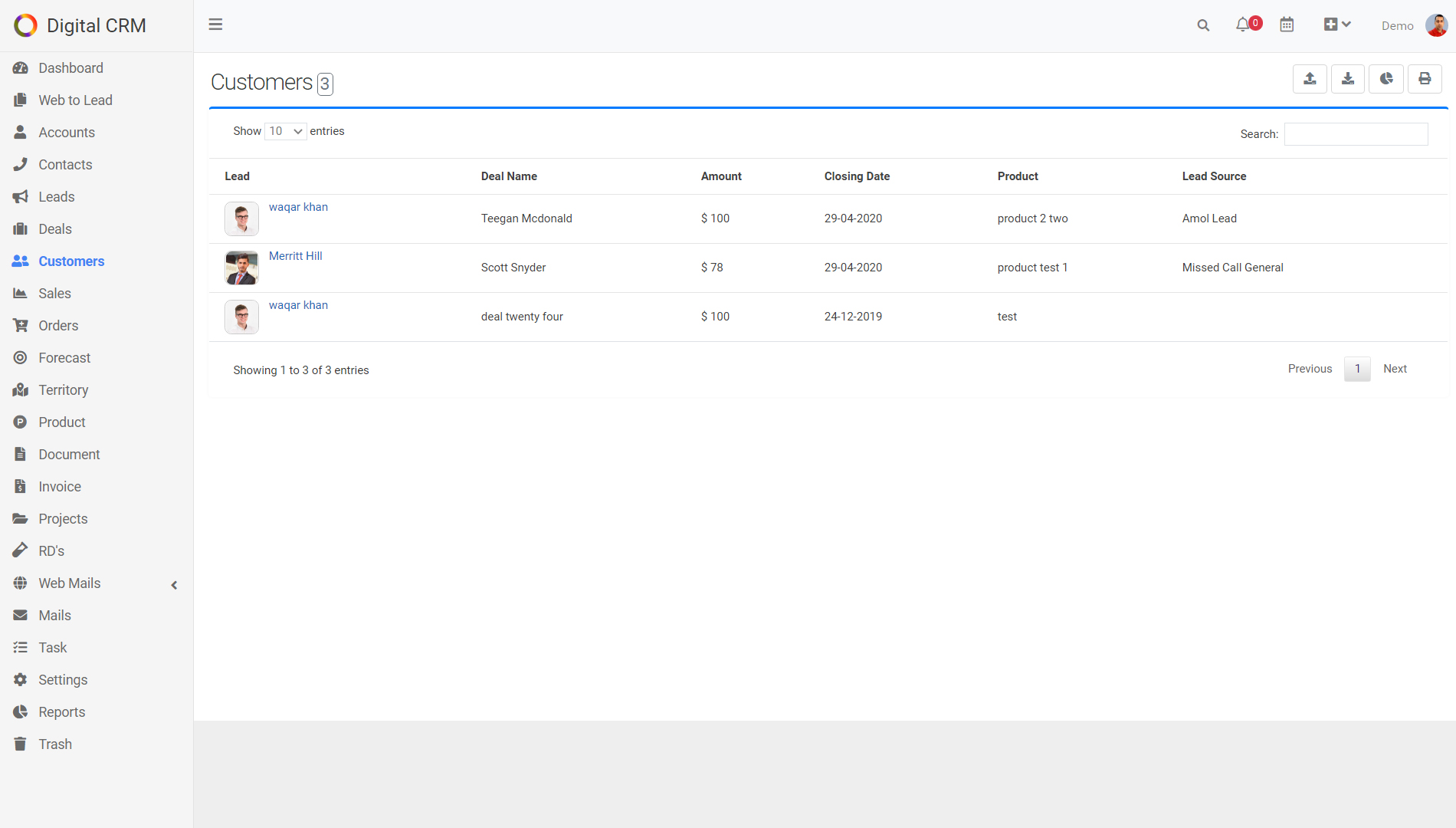Open Demo user profile avatar
The image size is (1456, 828).
pos(1436,25)
